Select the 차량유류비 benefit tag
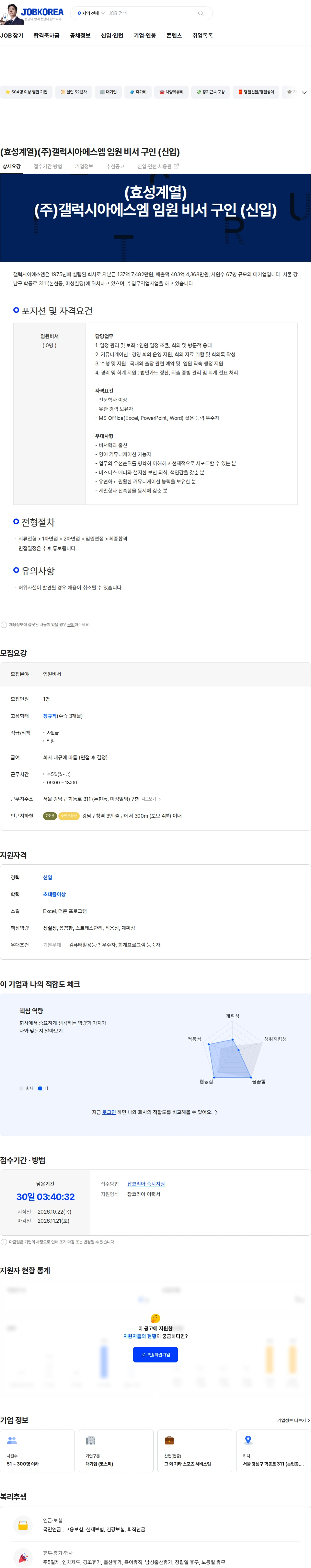The image size is (311, 1568). tap(171, 92)
